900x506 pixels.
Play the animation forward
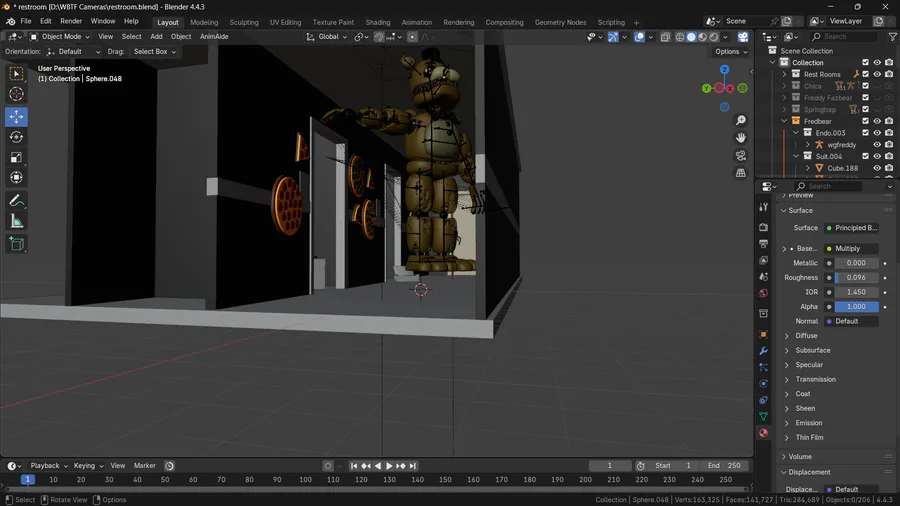coord(389,466)
